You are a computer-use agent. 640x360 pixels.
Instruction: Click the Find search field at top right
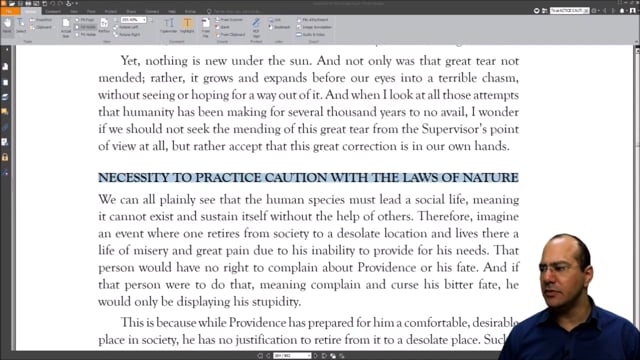pos(569,11)
